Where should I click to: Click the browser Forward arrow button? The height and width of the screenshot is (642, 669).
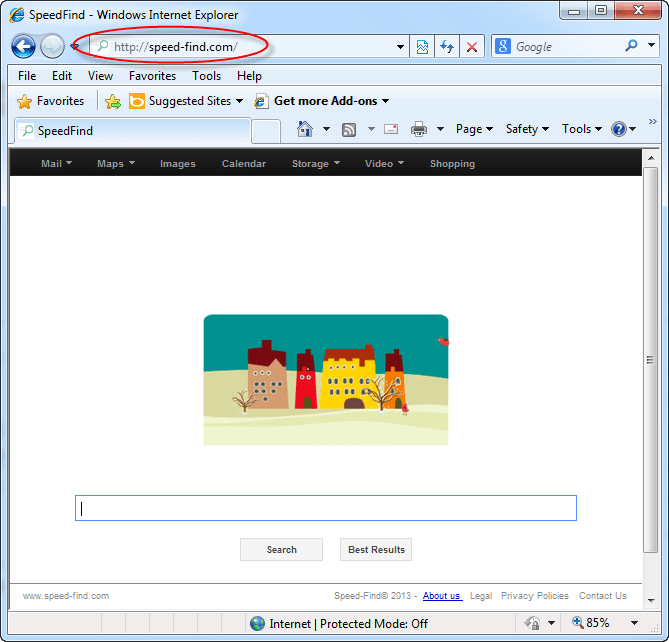click(x=52, y=46)
